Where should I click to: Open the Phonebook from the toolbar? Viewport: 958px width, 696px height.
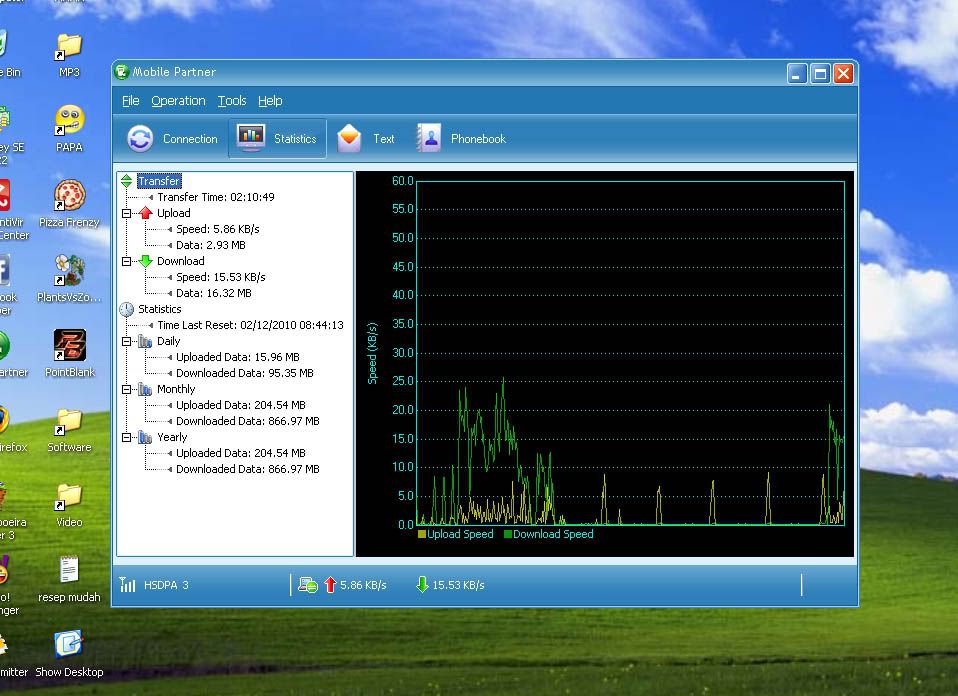462,139
